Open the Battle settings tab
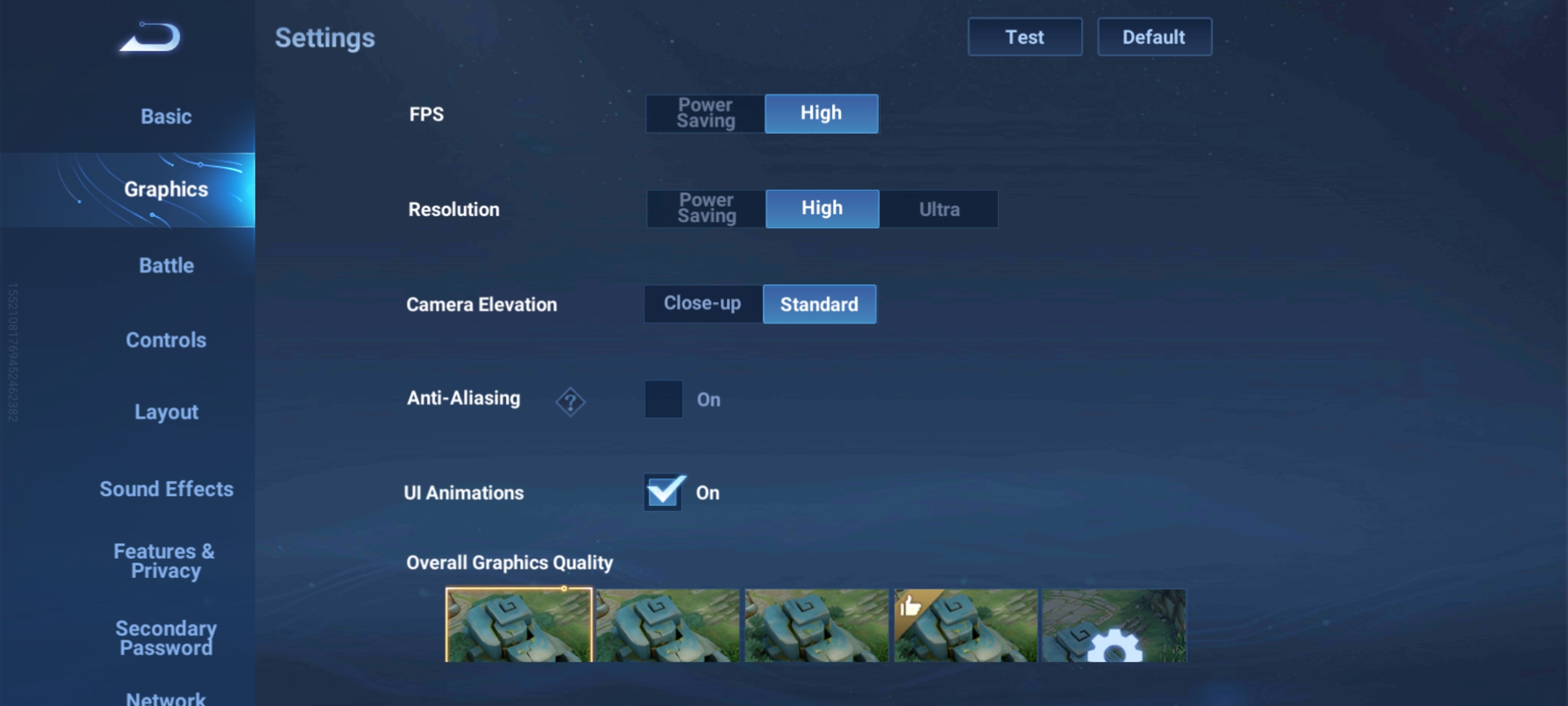1568x706 pixels. coord(166,265)
